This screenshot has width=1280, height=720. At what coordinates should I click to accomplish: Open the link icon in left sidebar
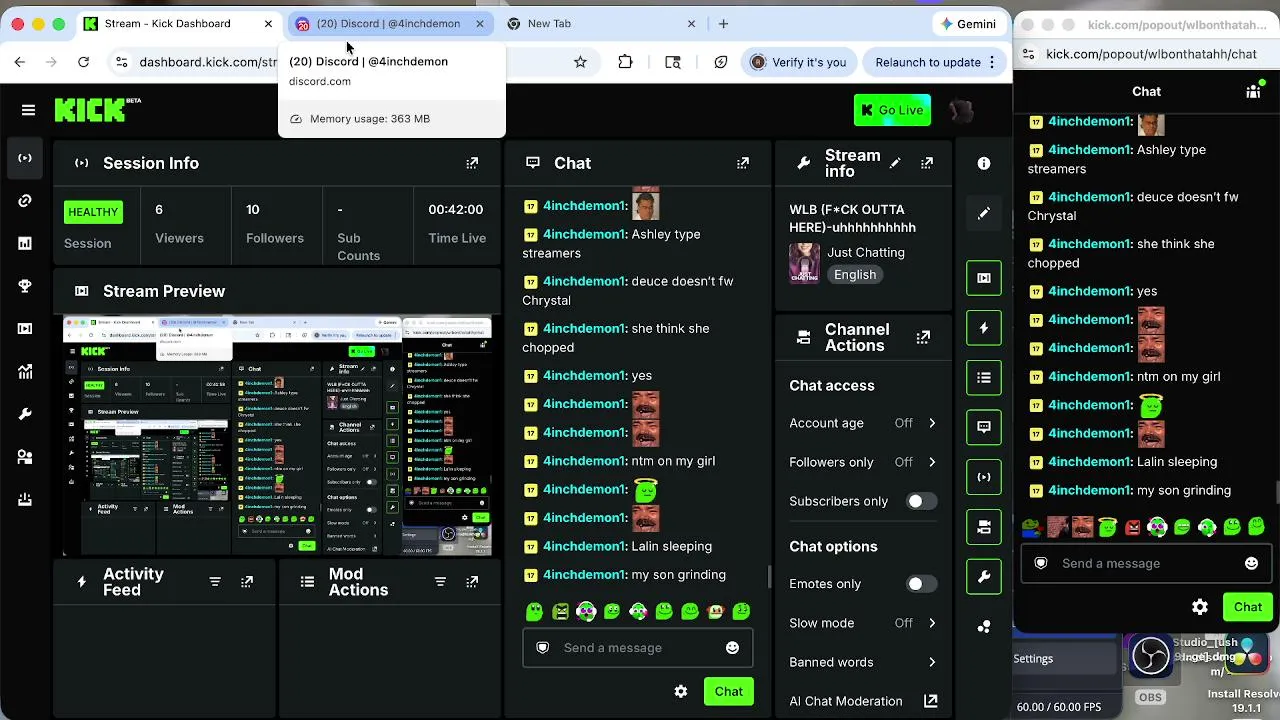point(25,201)
